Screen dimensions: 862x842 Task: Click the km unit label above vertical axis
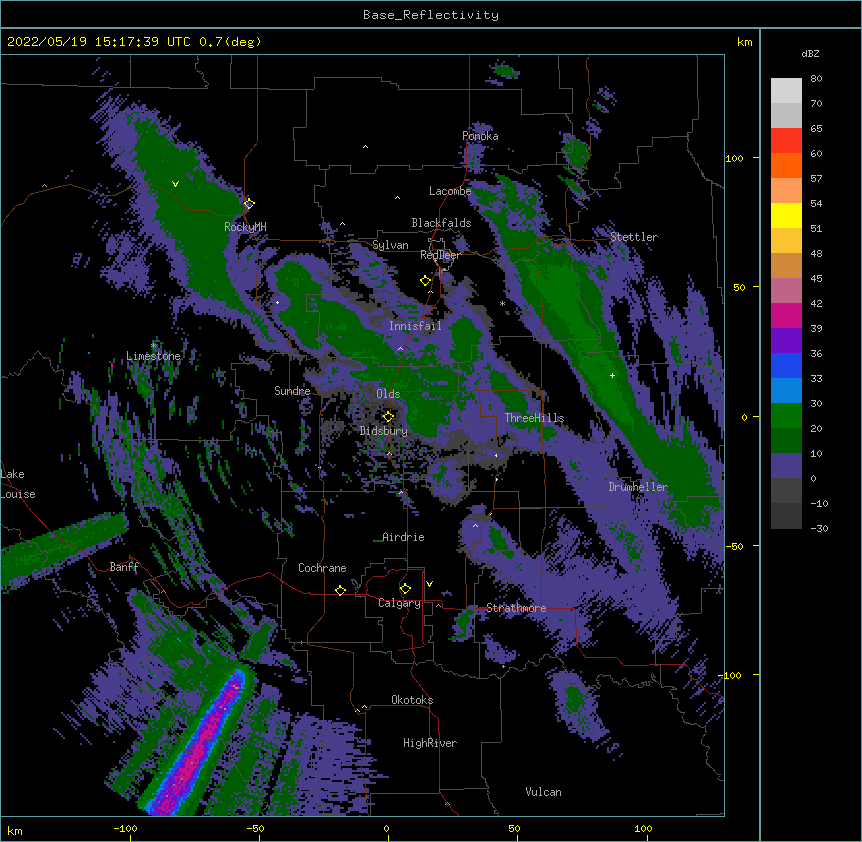click(744, 42)
